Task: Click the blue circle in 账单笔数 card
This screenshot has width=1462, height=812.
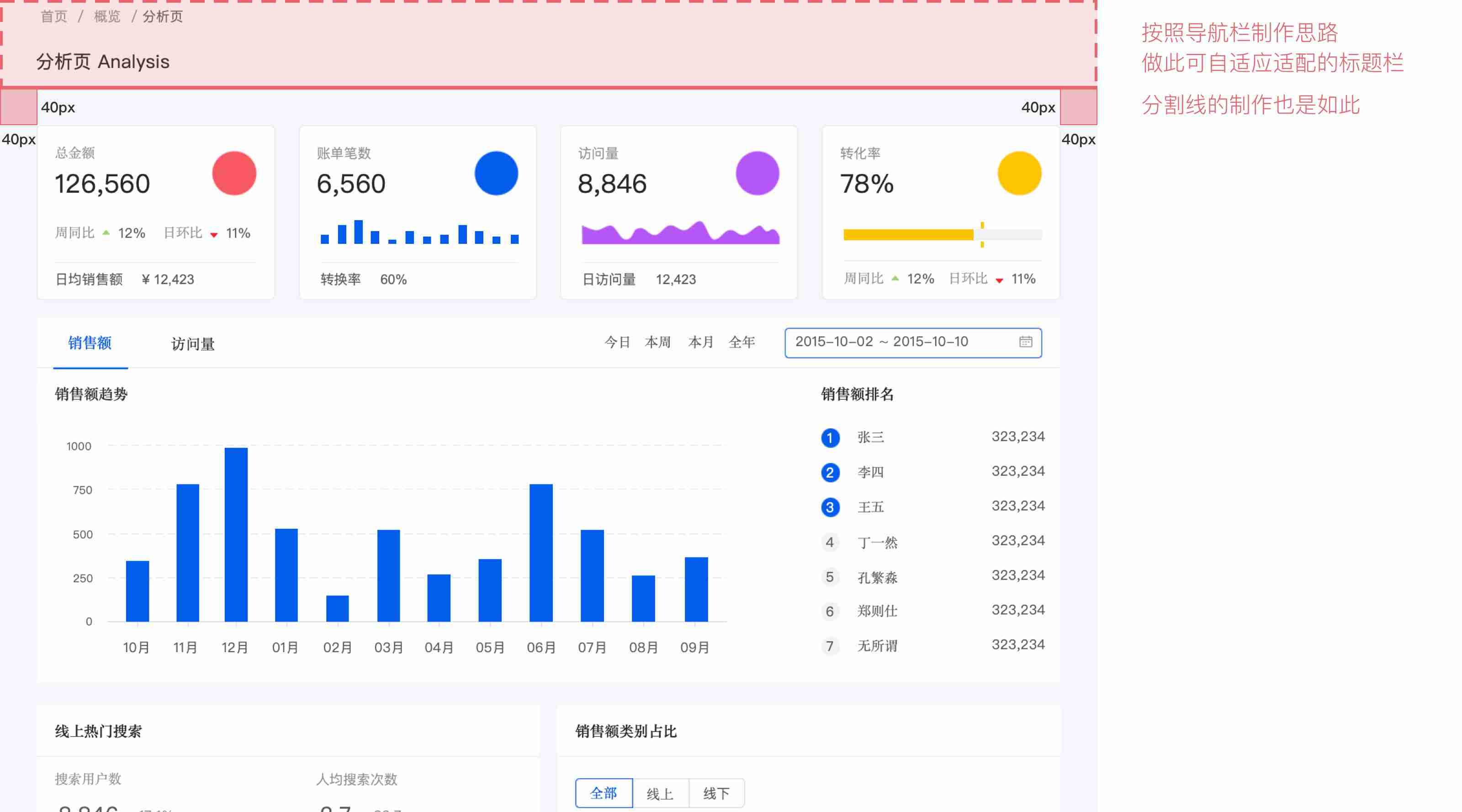Action: tap(496, 173)
